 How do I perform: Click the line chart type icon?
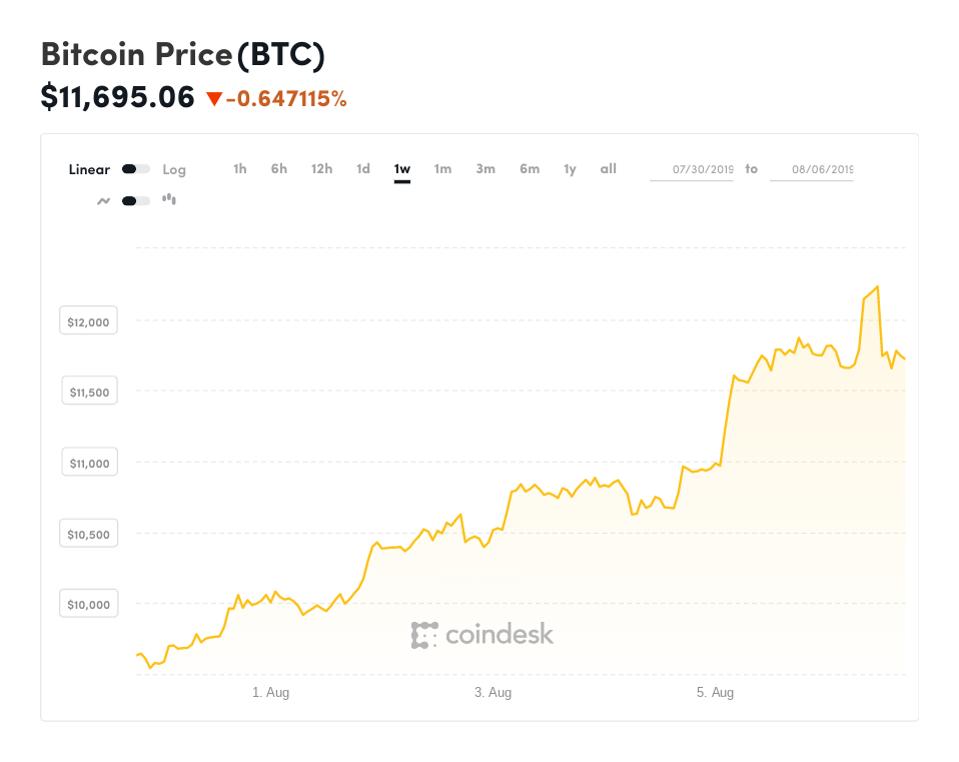(x=103, y=201)
